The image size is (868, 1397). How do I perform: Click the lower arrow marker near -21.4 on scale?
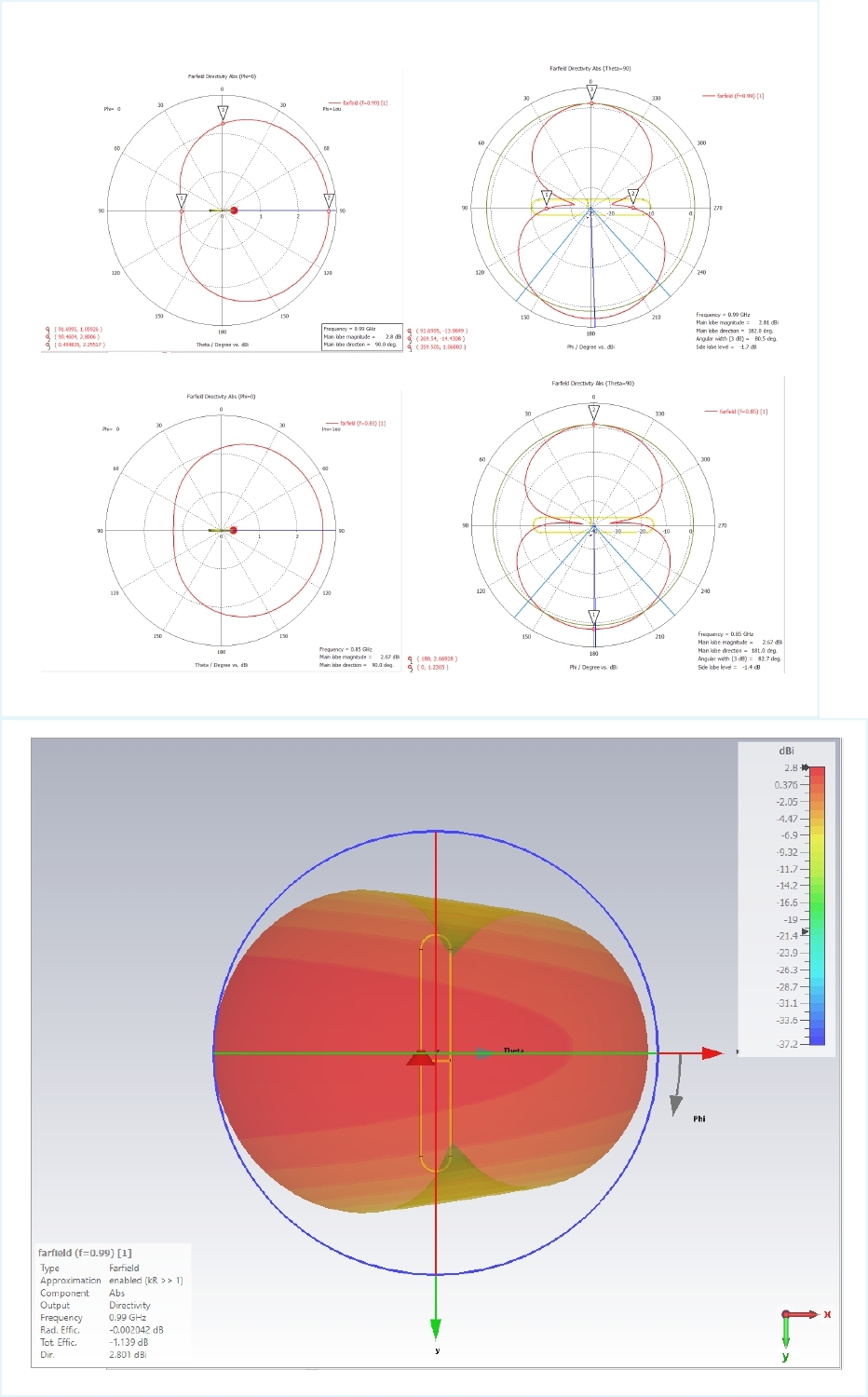coord(806,931)
